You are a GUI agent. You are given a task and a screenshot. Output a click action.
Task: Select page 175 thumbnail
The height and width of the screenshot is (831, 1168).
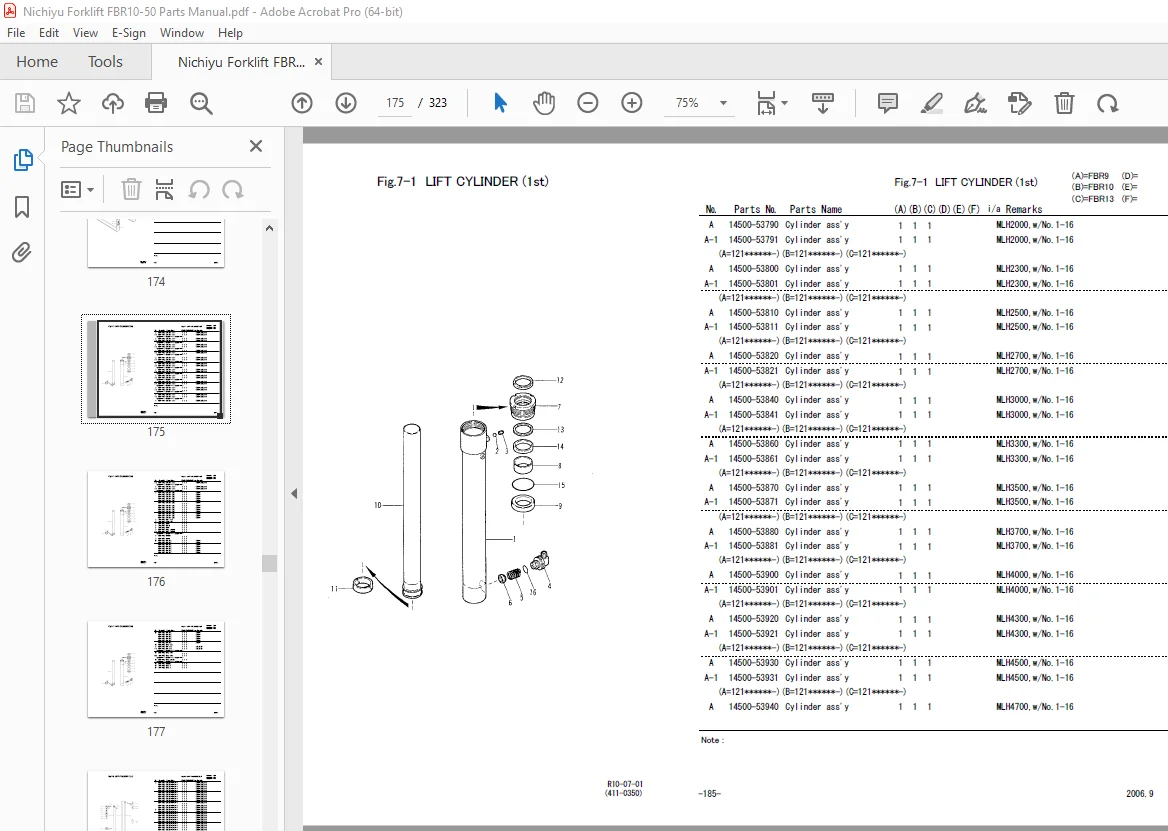point(156,369)
